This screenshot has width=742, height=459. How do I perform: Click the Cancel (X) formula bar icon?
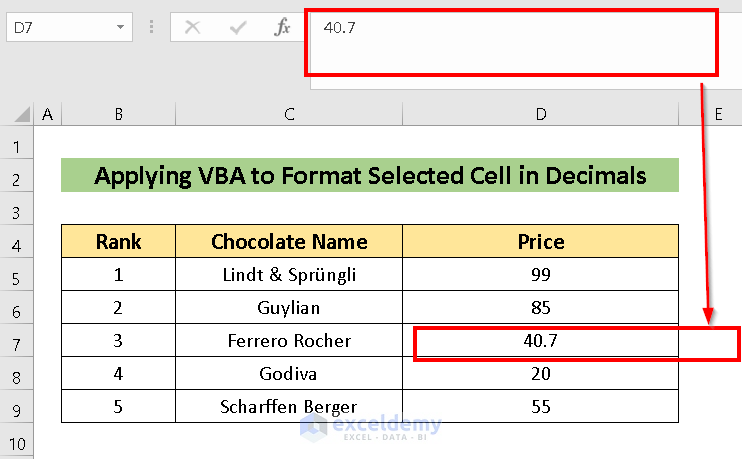193,28
